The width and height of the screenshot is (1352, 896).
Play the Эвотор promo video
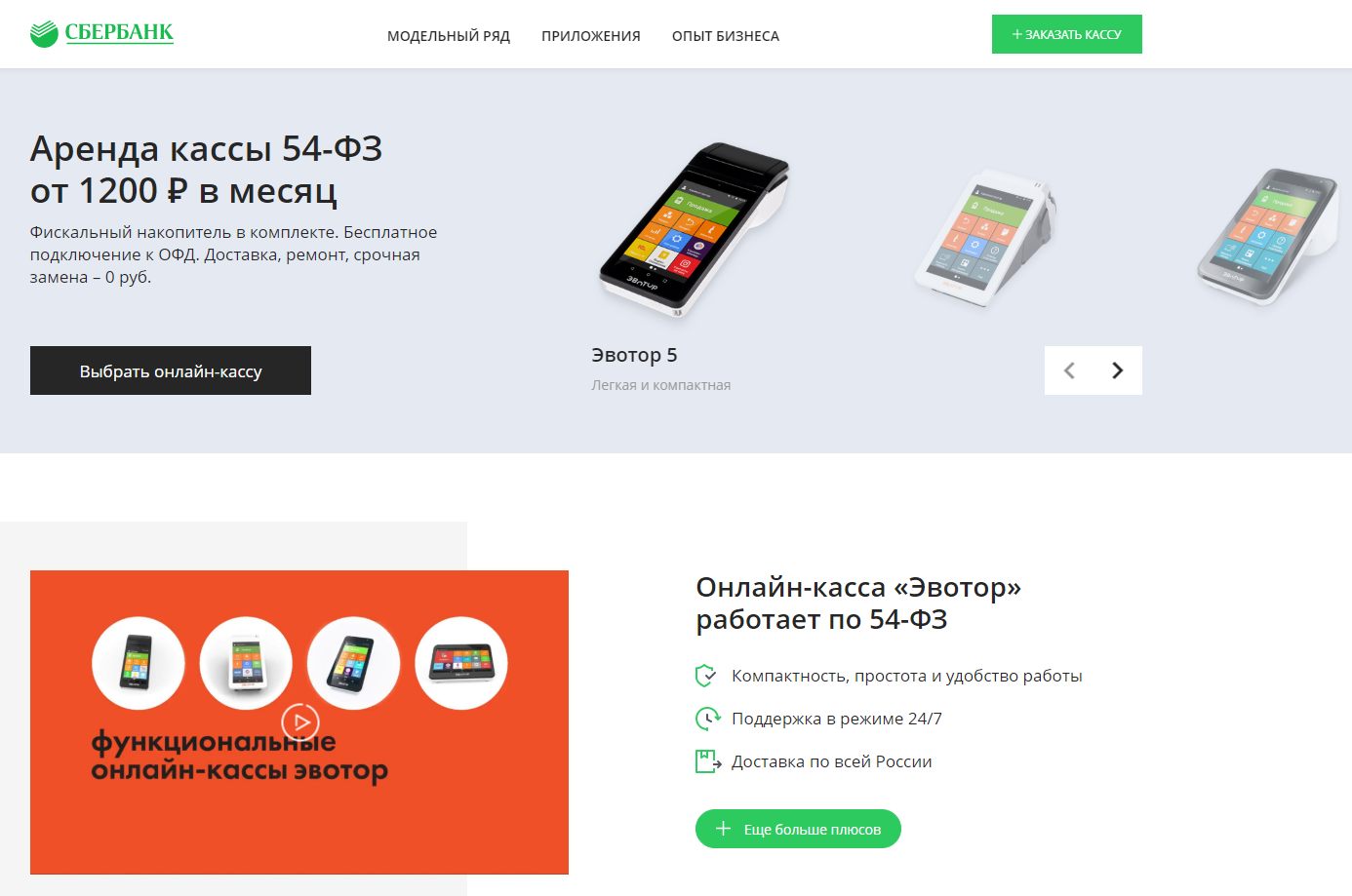[x=299, y=722]
